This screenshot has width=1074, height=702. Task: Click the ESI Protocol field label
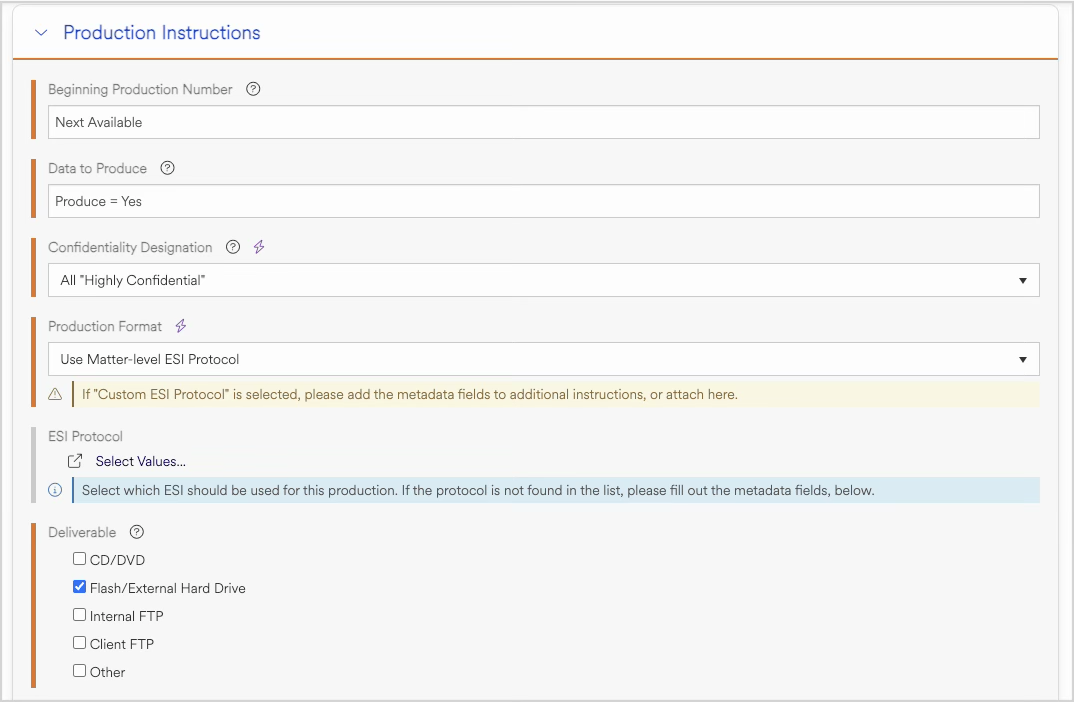[x=85, y=436]
